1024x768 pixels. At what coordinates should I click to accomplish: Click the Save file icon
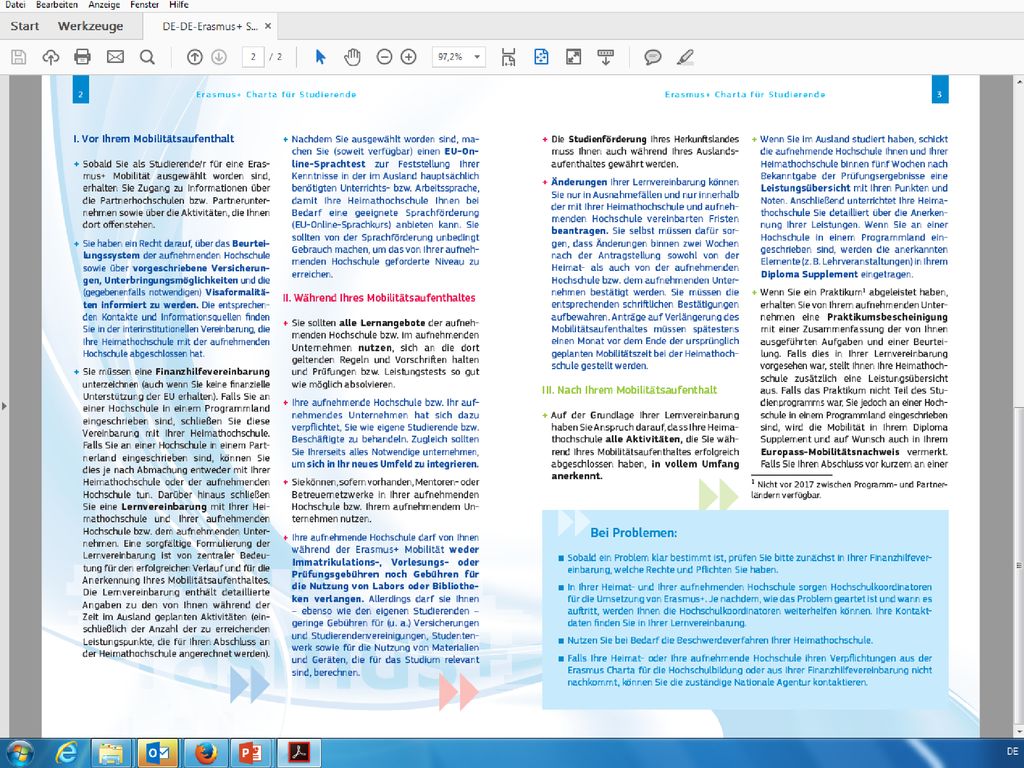pos(19,57)
